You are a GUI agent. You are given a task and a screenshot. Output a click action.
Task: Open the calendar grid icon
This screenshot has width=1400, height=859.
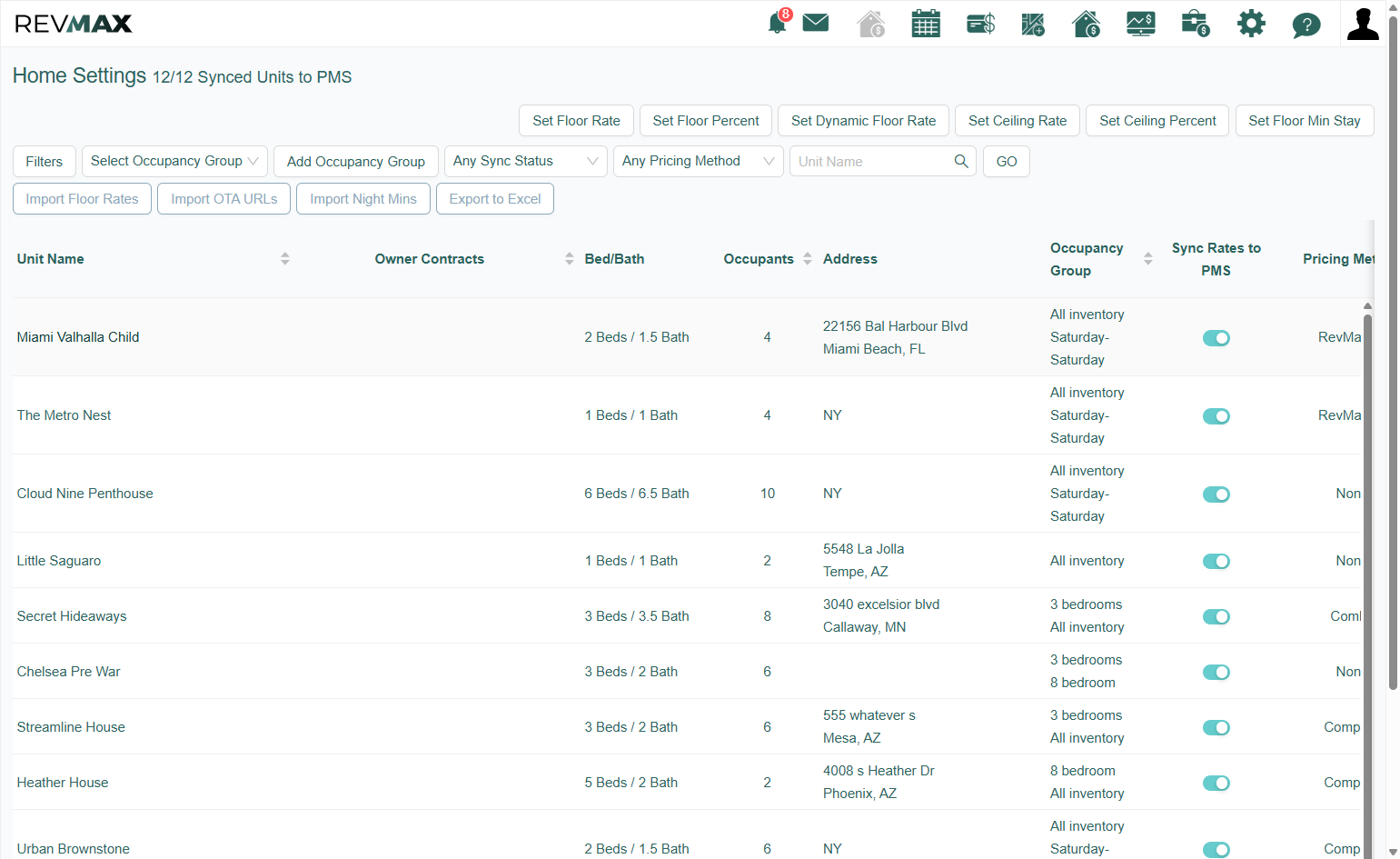point(926,24)
